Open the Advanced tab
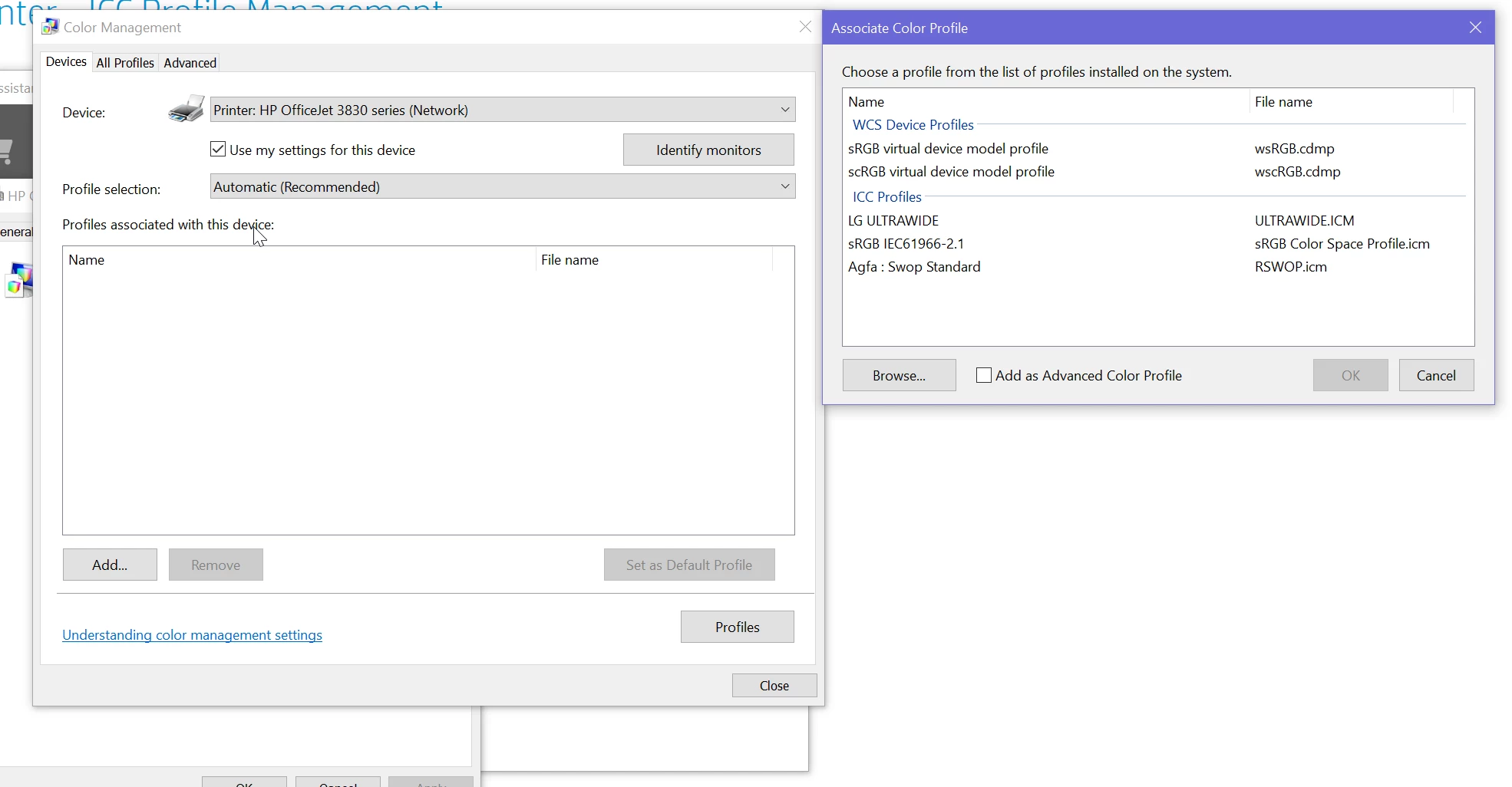1512x787 pixels. point(190,63)
